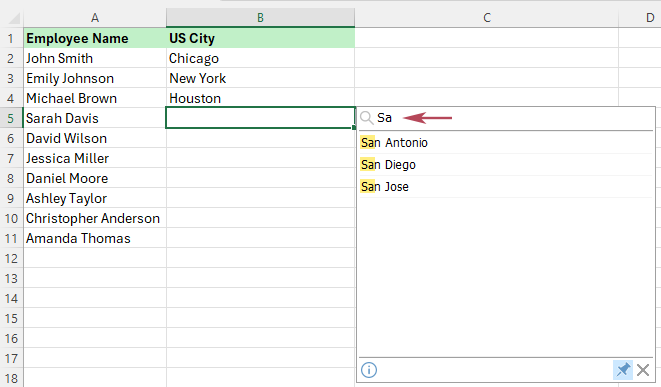
Task: Select row 8 header
Action: (11, 178)
